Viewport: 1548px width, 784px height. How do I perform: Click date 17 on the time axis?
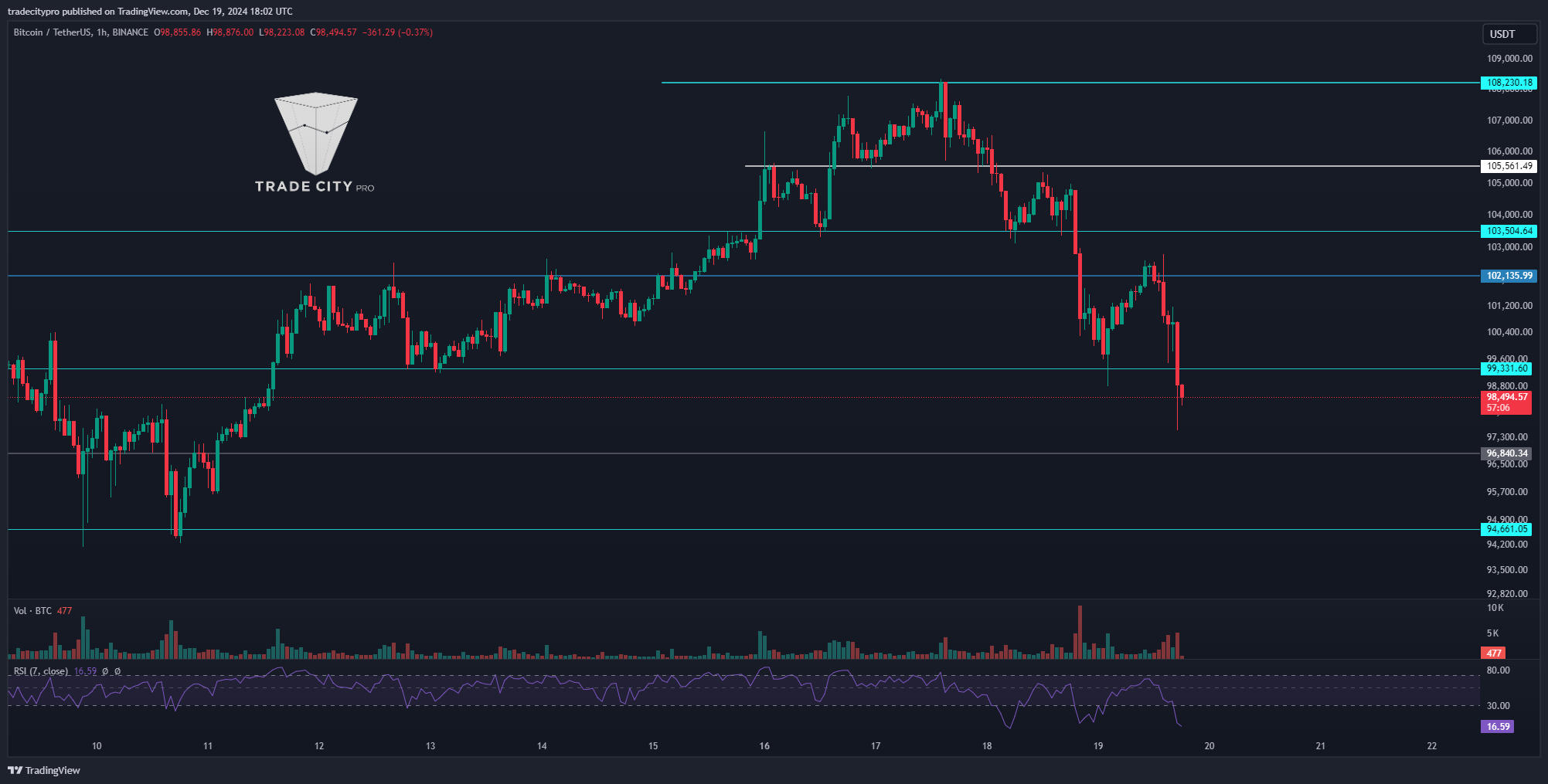(x=876, y=746)
